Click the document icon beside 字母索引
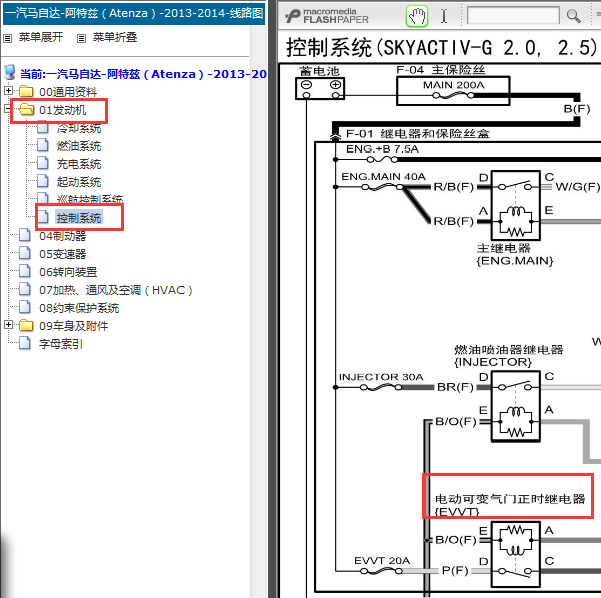601x598 pixels. point(25,343)
